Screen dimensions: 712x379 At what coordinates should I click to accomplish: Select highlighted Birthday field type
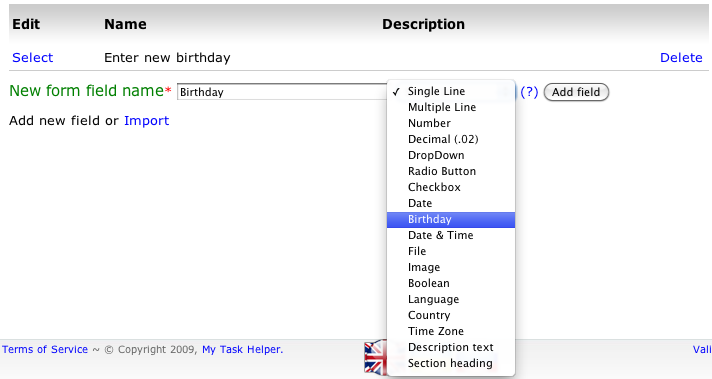450,219
